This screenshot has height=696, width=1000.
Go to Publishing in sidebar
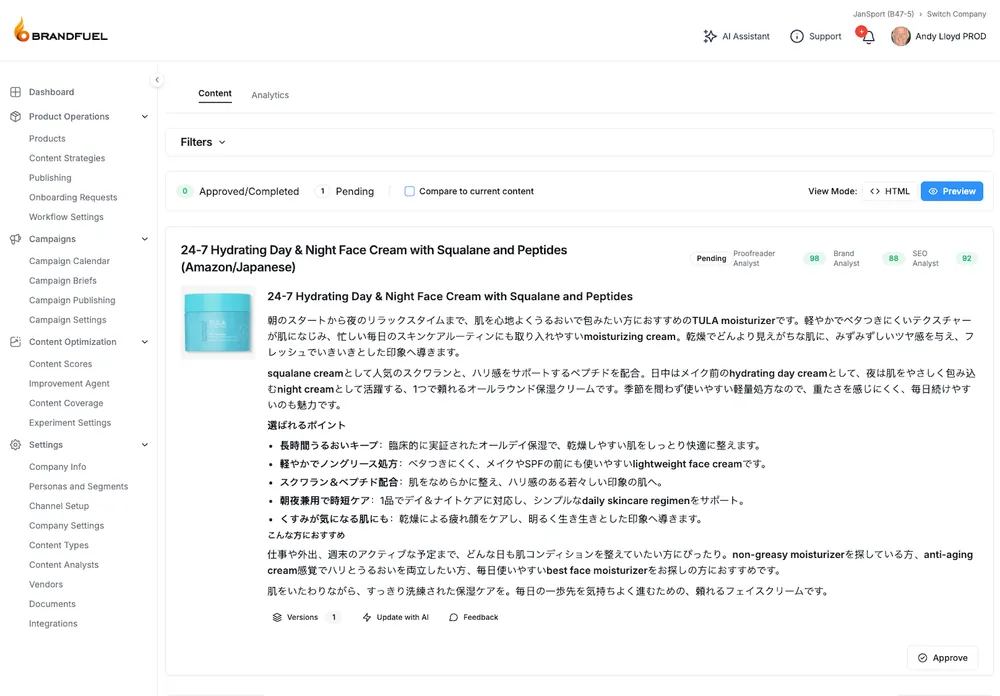coord(50,178)
